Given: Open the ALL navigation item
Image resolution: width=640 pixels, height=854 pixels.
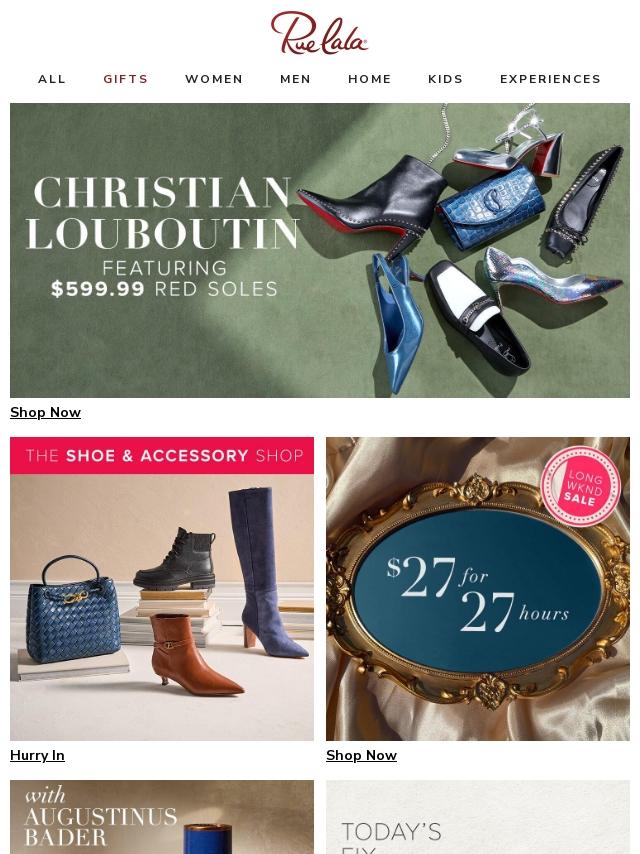Looking at the screenshot, I should (x=52, y=79).
